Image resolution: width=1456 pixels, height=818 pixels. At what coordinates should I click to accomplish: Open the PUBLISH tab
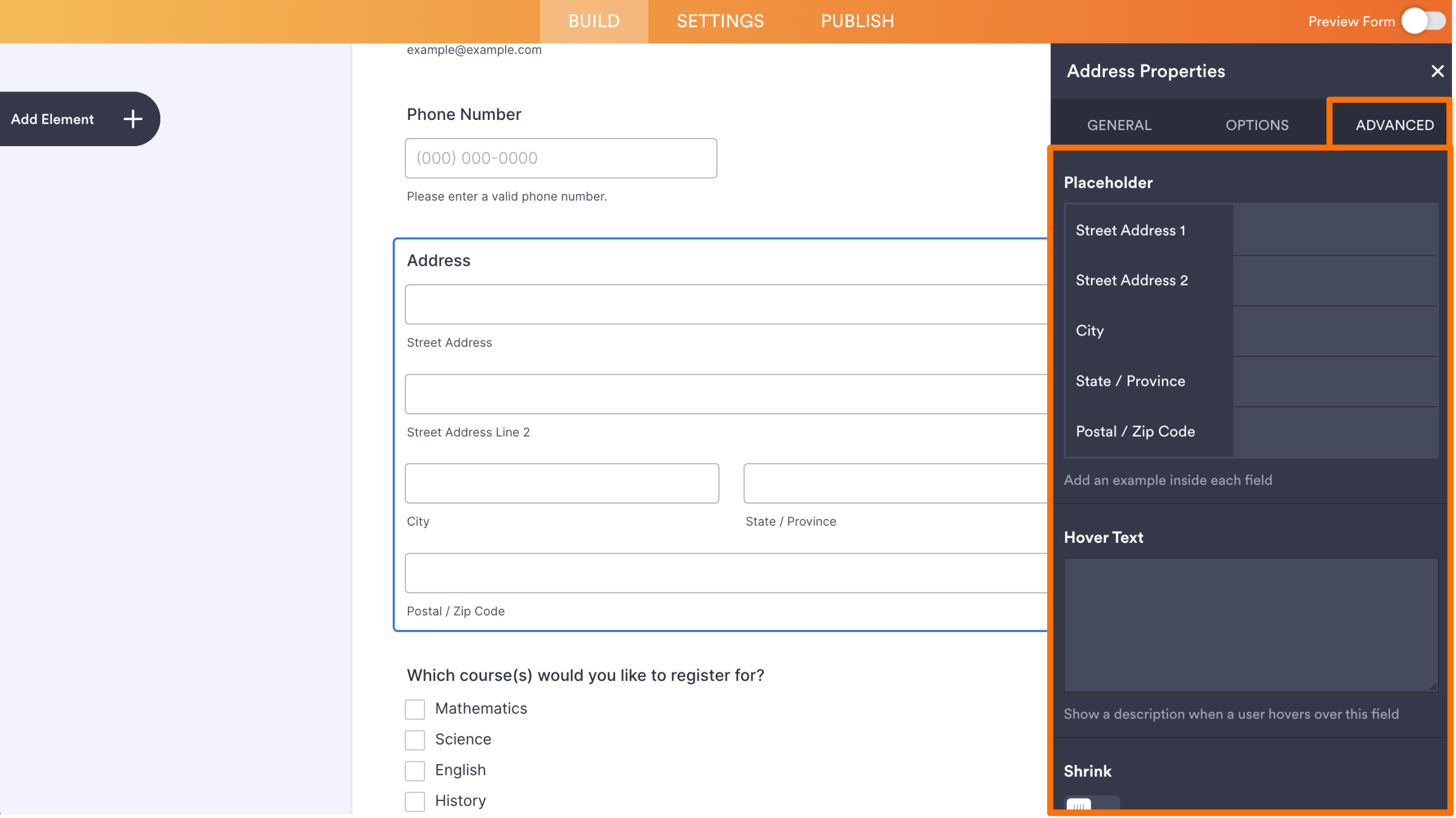click(857, 21)
